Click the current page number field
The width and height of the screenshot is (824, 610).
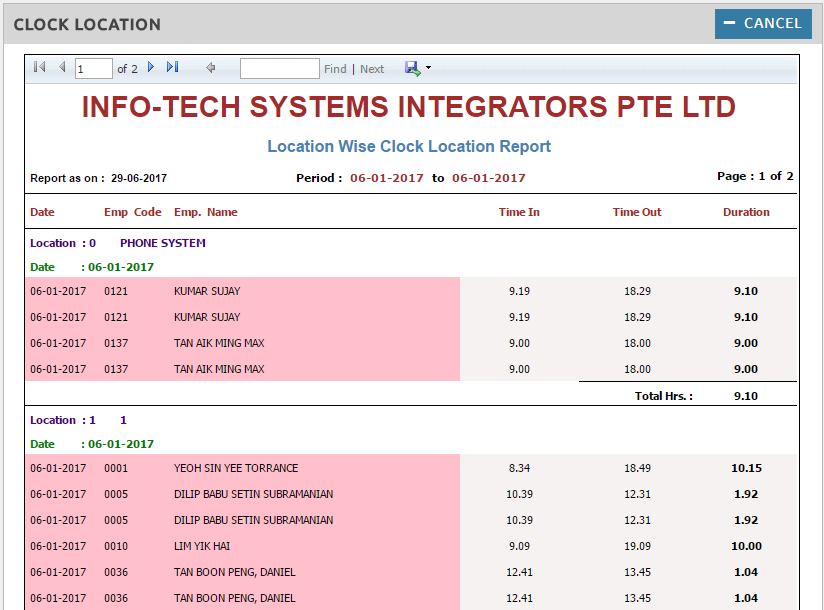[94, 69]
